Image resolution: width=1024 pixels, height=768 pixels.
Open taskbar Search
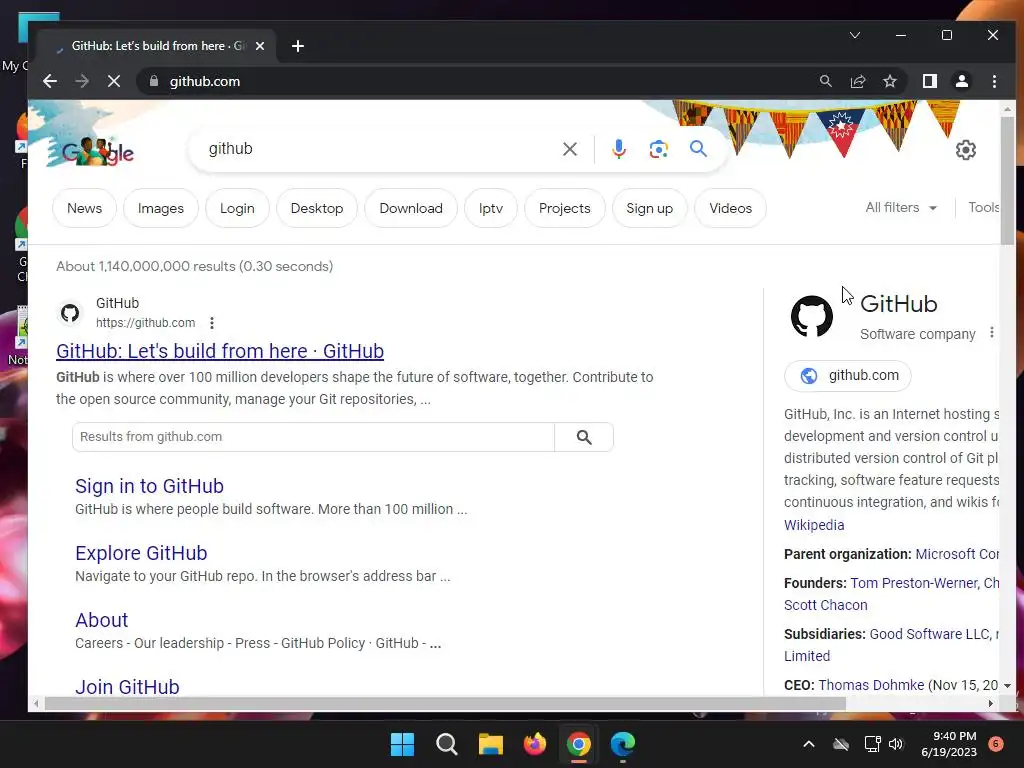click(447, 744)
